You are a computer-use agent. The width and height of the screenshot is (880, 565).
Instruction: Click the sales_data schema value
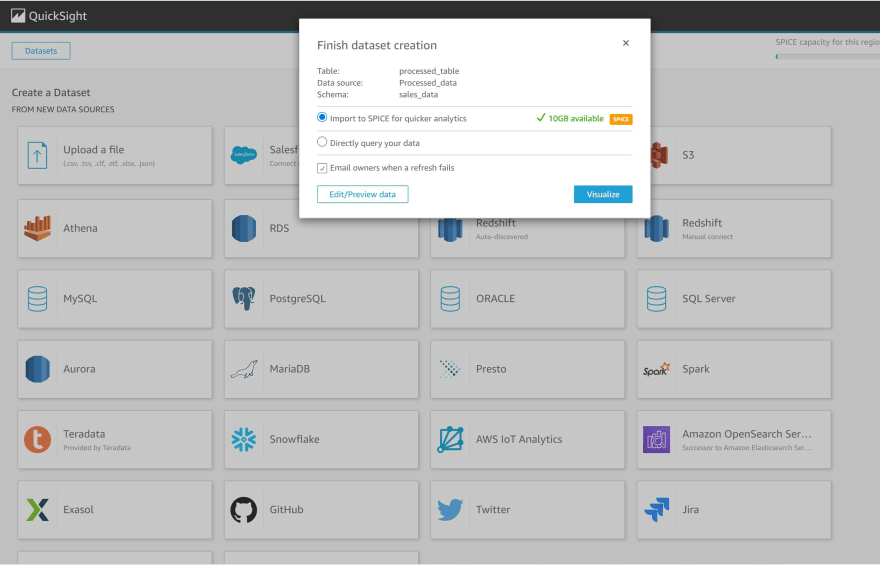(419, 95)
